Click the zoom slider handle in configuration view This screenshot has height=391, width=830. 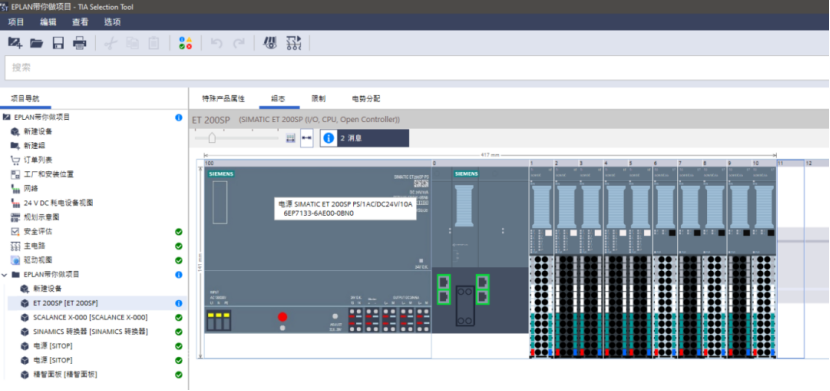coord(212,138)
